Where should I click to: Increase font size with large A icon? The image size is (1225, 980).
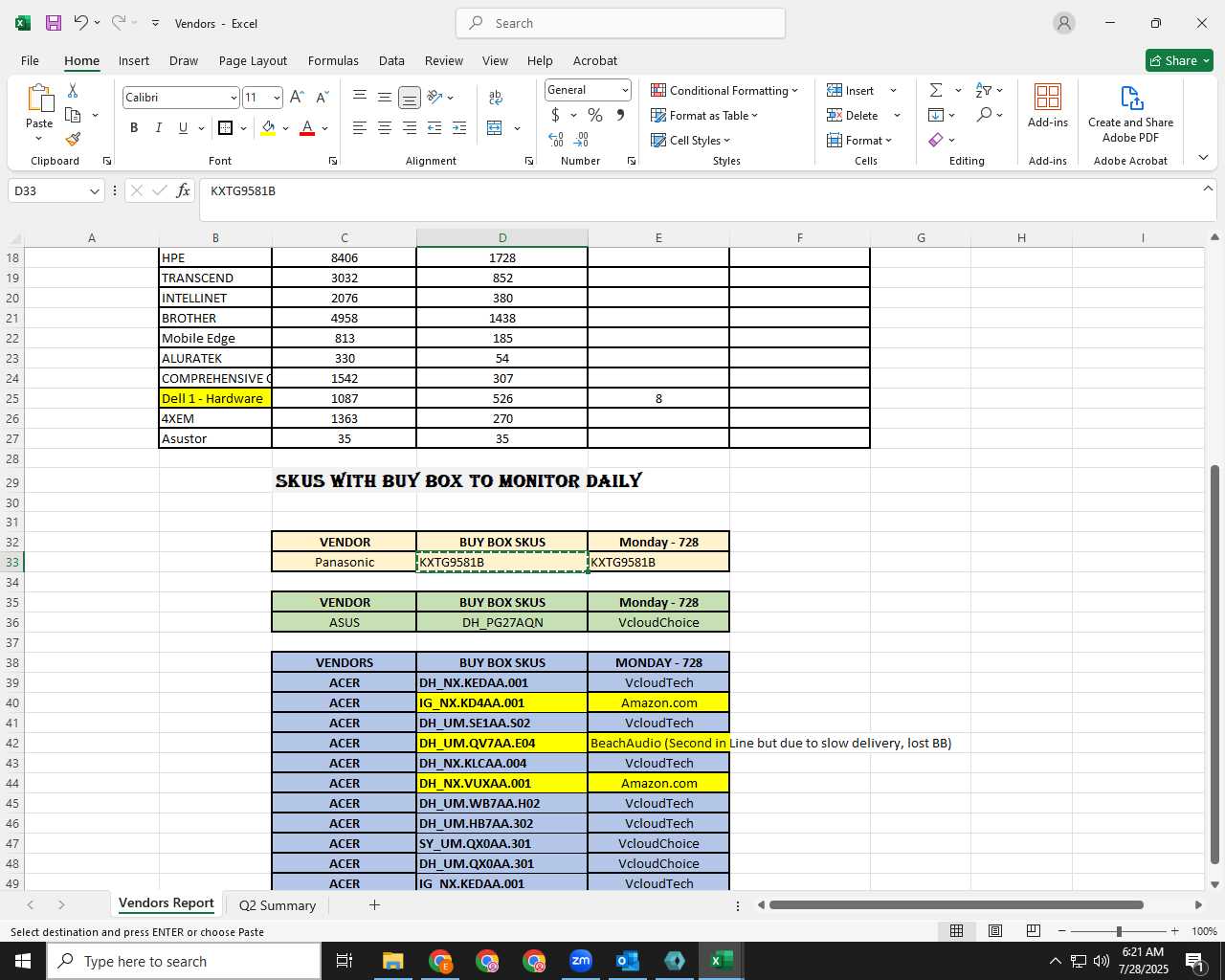[x=297, y=98]
